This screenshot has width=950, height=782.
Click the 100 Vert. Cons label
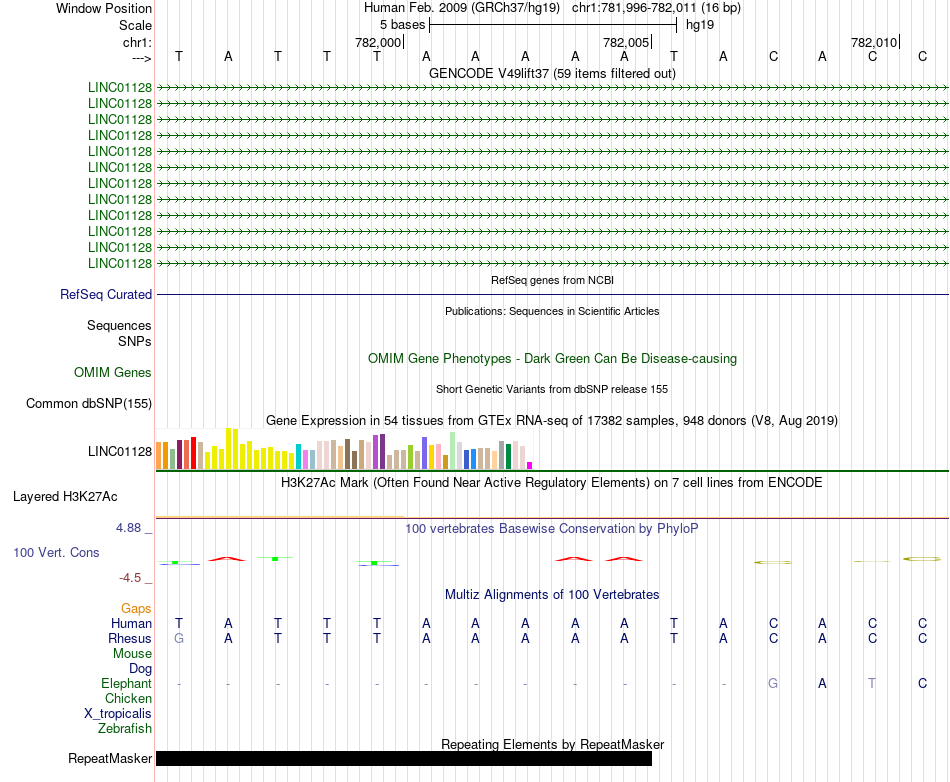56,552
